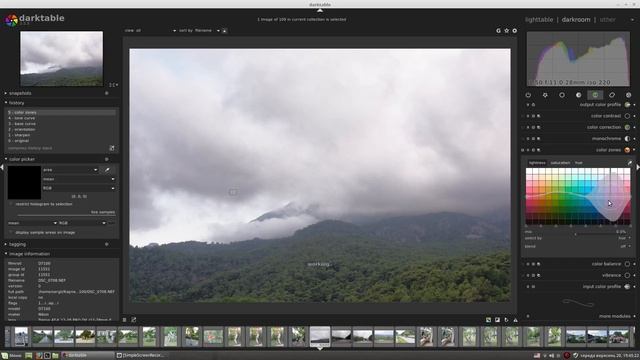Open snapshots panel presets icon
Viewport: 640px width, 360px height.
pos(107,93)
